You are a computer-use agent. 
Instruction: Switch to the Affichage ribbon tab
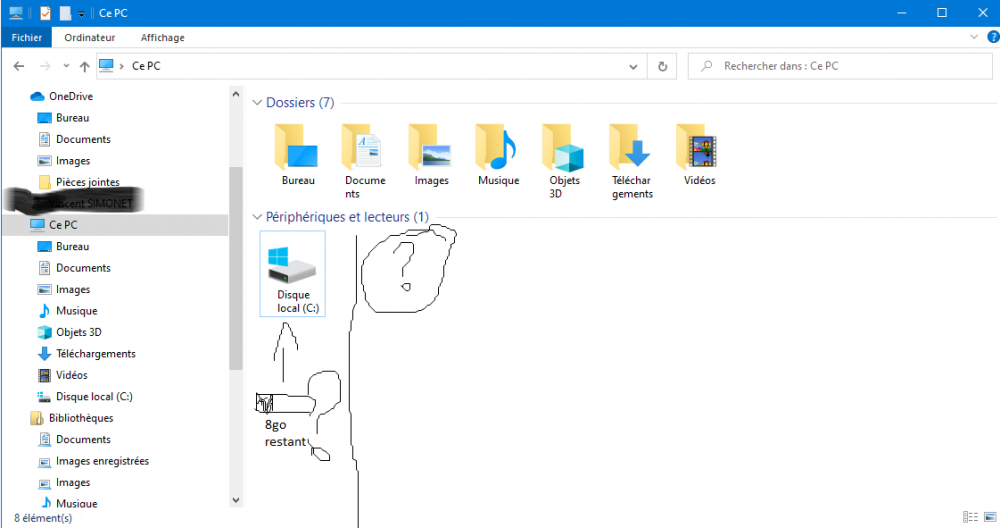[x=162, y=37]
